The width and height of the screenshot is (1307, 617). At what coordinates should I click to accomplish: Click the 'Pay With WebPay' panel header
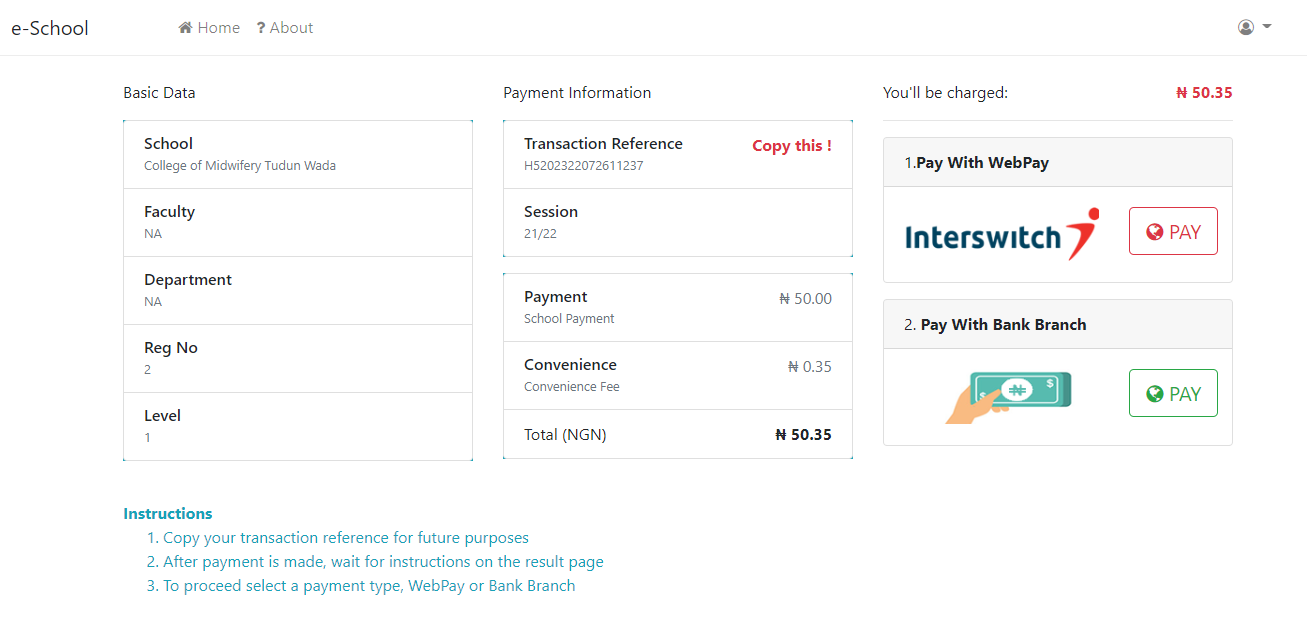click(1058, 162)
